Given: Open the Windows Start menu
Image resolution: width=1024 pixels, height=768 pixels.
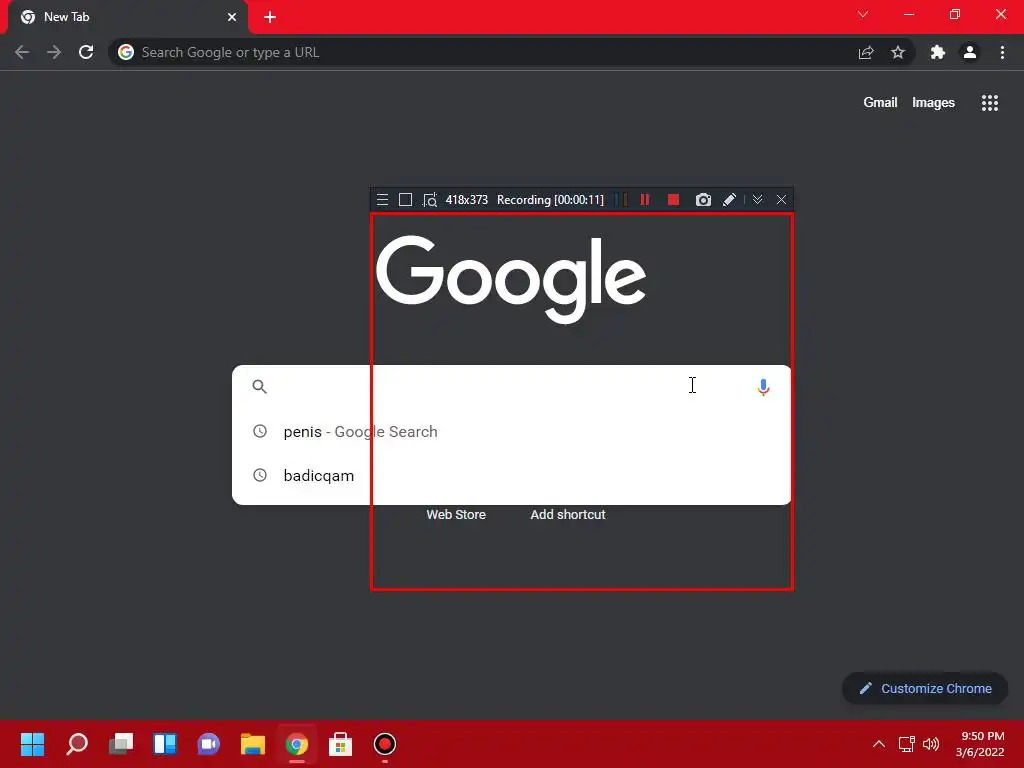Looking at the screenshot, I should pyautogui.click(x=32, y=744).
